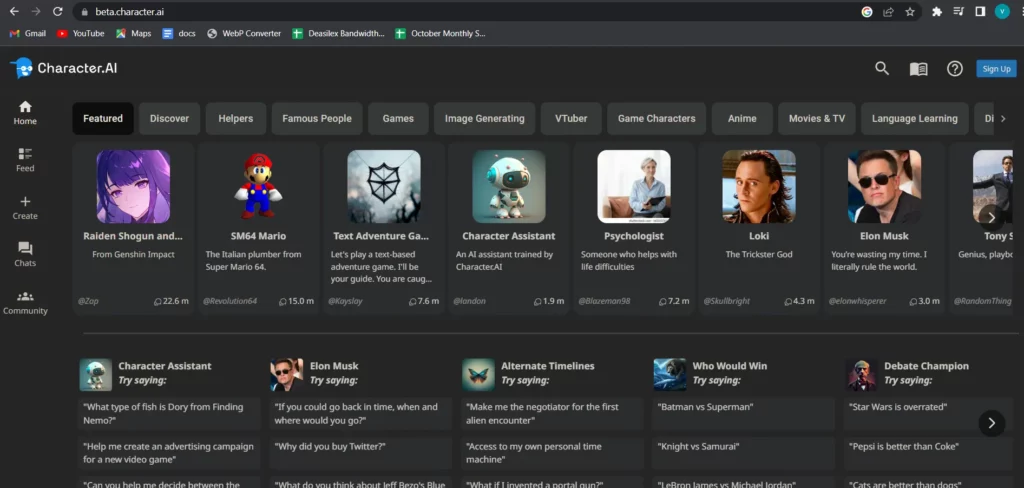Image resolution: width=1024 pixels, height=488 pixels.
Task: Reload the page in browser
Action: (x=57, y=12)
